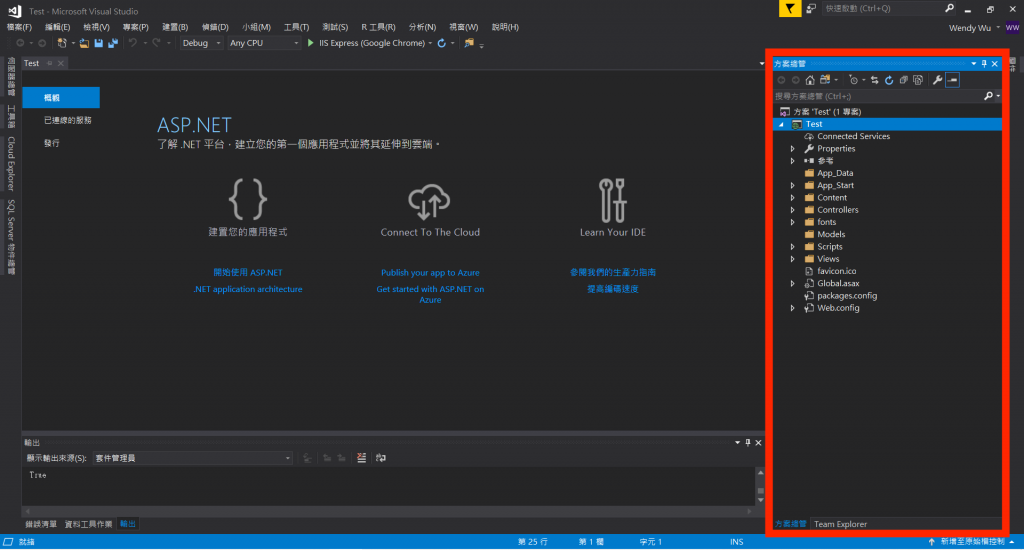
Task: Open the IIS Express browser dropdown arrow
Action: (x=430, y=43)
